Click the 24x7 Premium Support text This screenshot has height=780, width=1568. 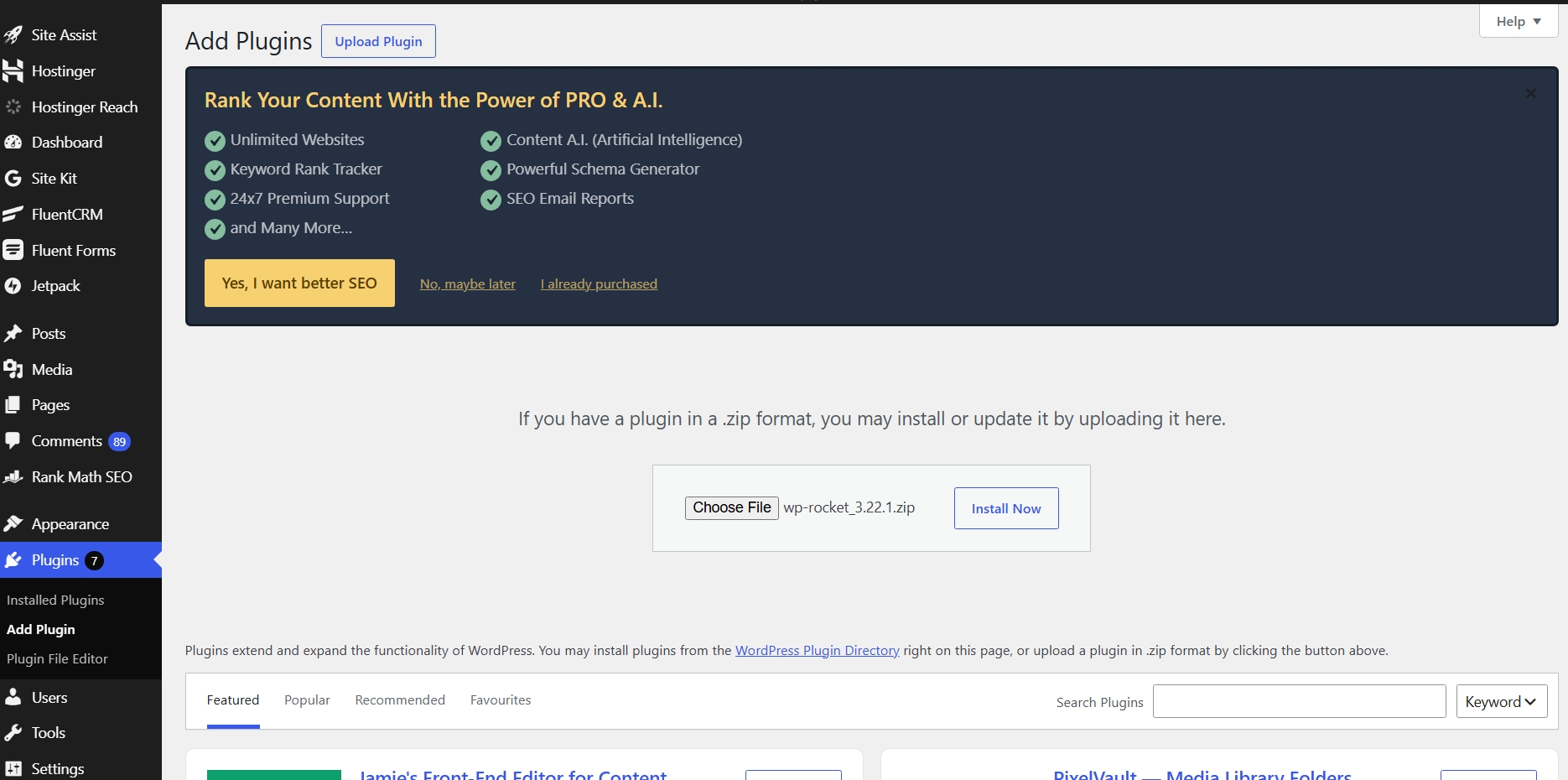tap(310, 199)
